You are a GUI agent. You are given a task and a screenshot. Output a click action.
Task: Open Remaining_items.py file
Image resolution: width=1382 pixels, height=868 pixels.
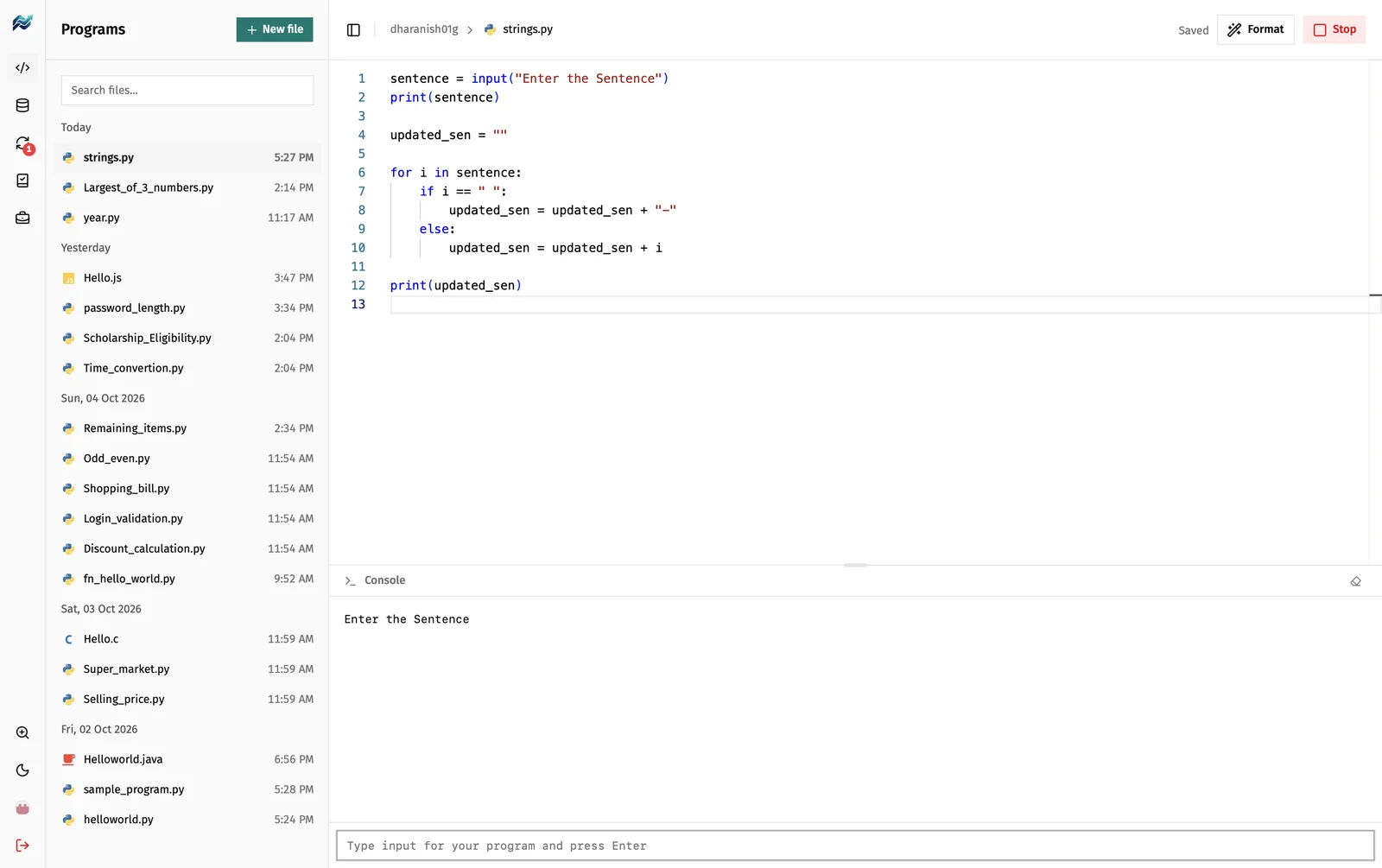pyautogui.click(x=187, y=428)
